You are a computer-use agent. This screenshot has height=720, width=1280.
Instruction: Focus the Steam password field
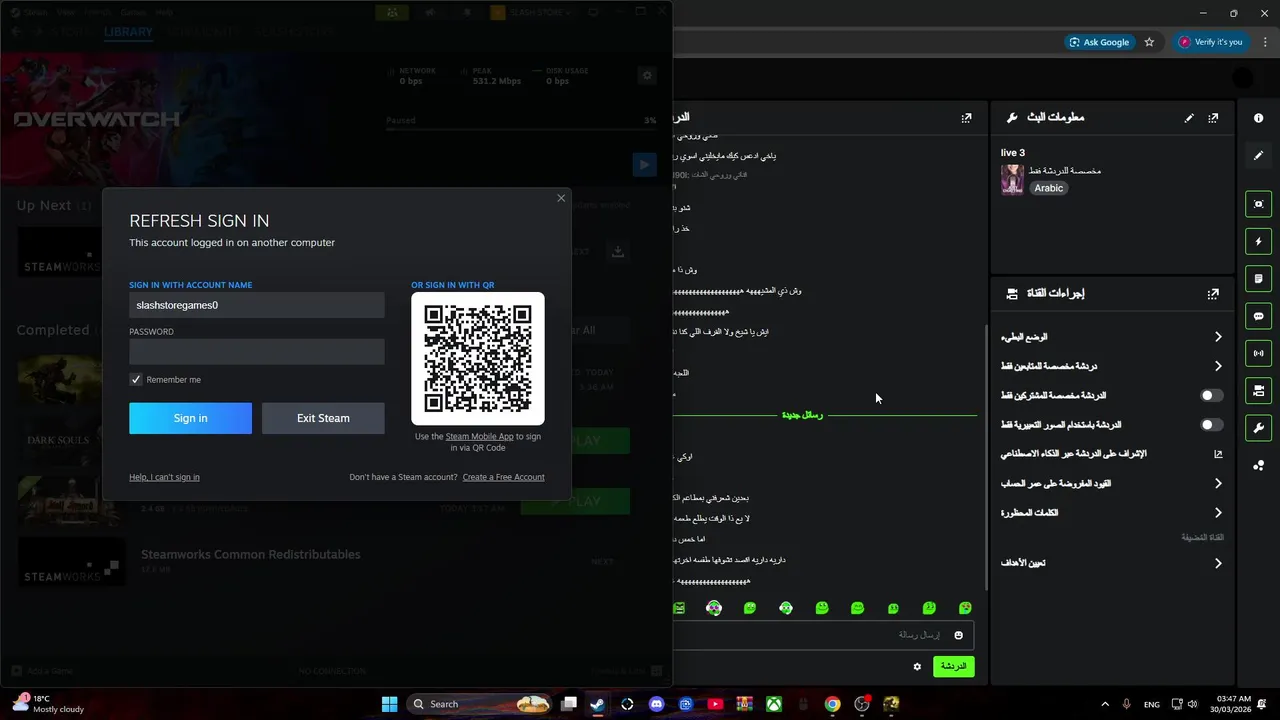point(257,351)
